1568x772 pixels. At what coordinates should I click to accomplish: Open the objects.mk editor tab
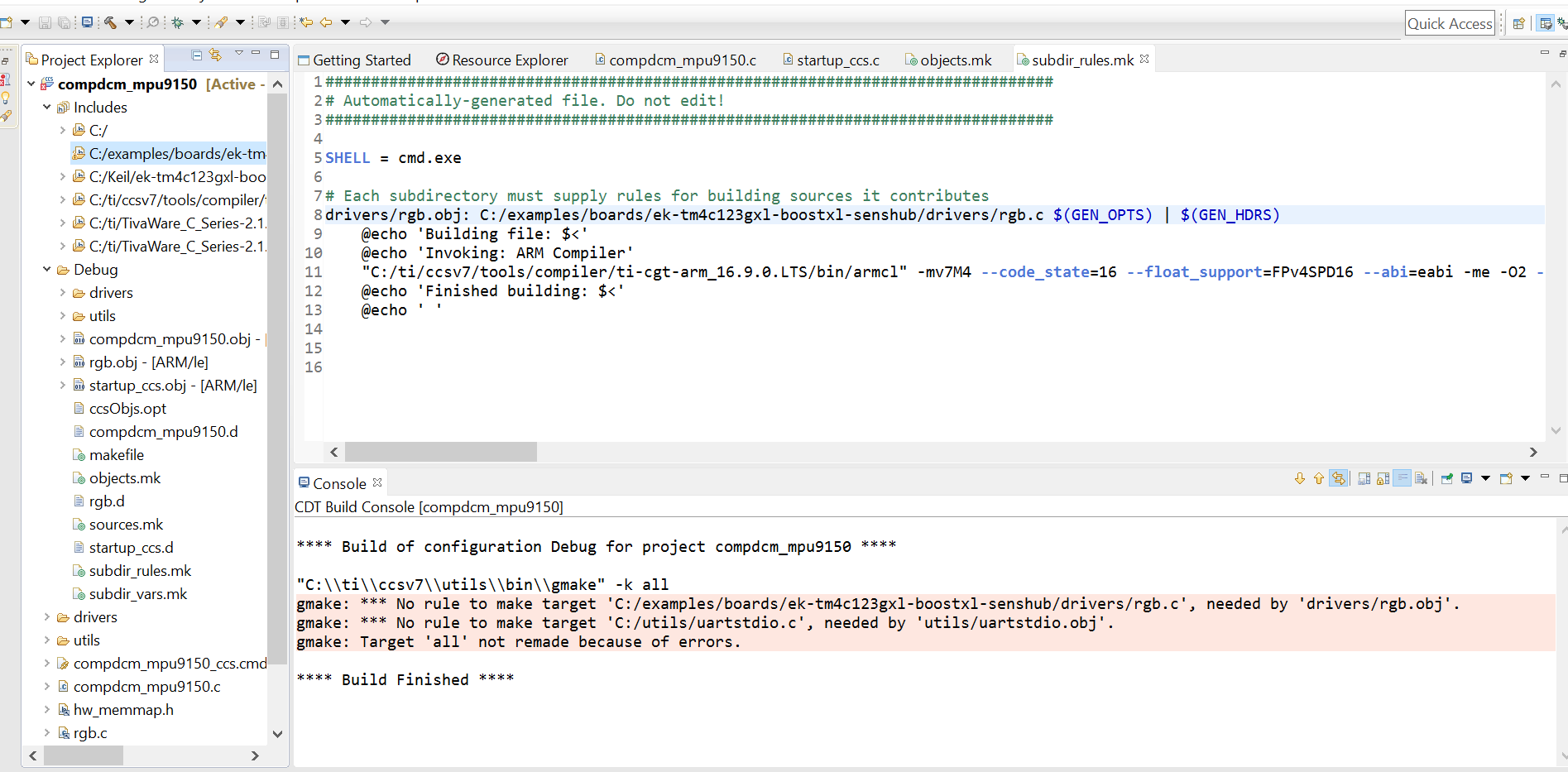coord(955,60)
